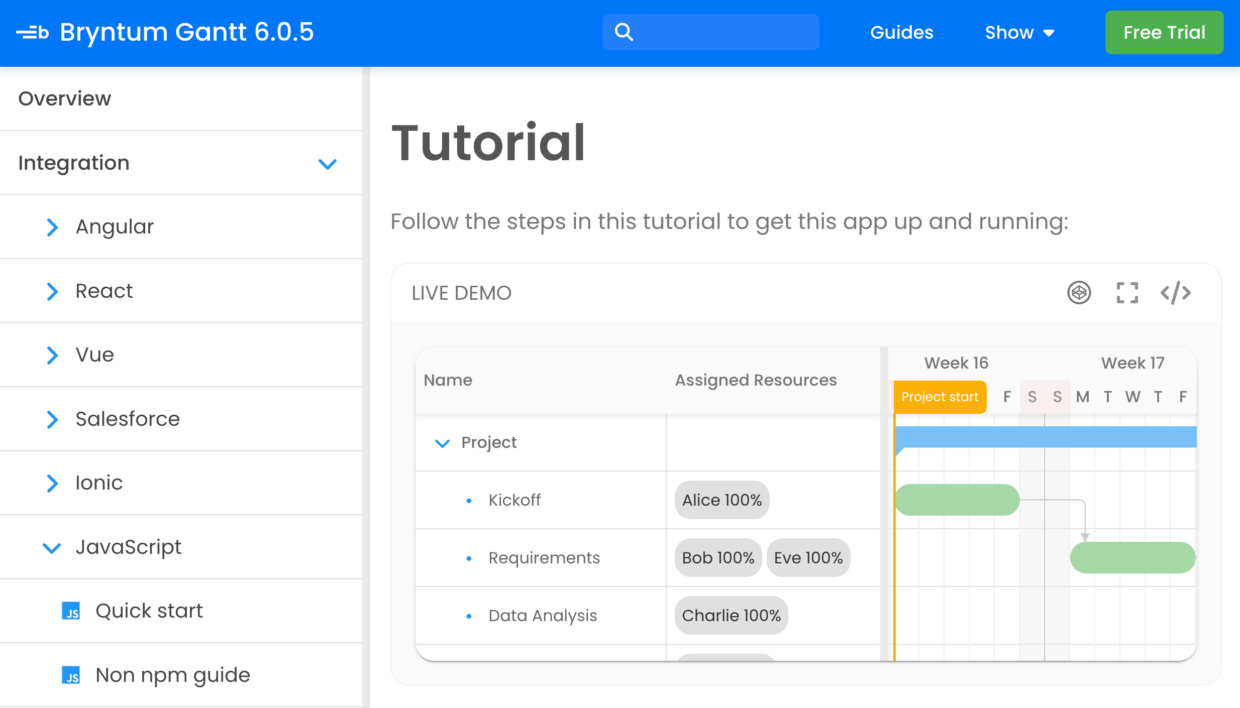Click the Requirements task name
This screenshot has height=708, width=1240.
point(544,558)
